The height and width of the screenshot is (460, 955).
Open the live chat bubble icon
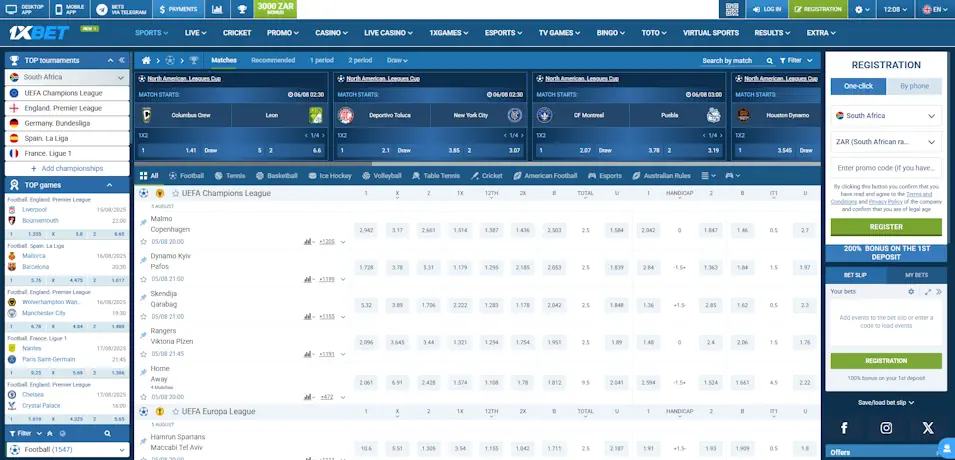point(945,450)
